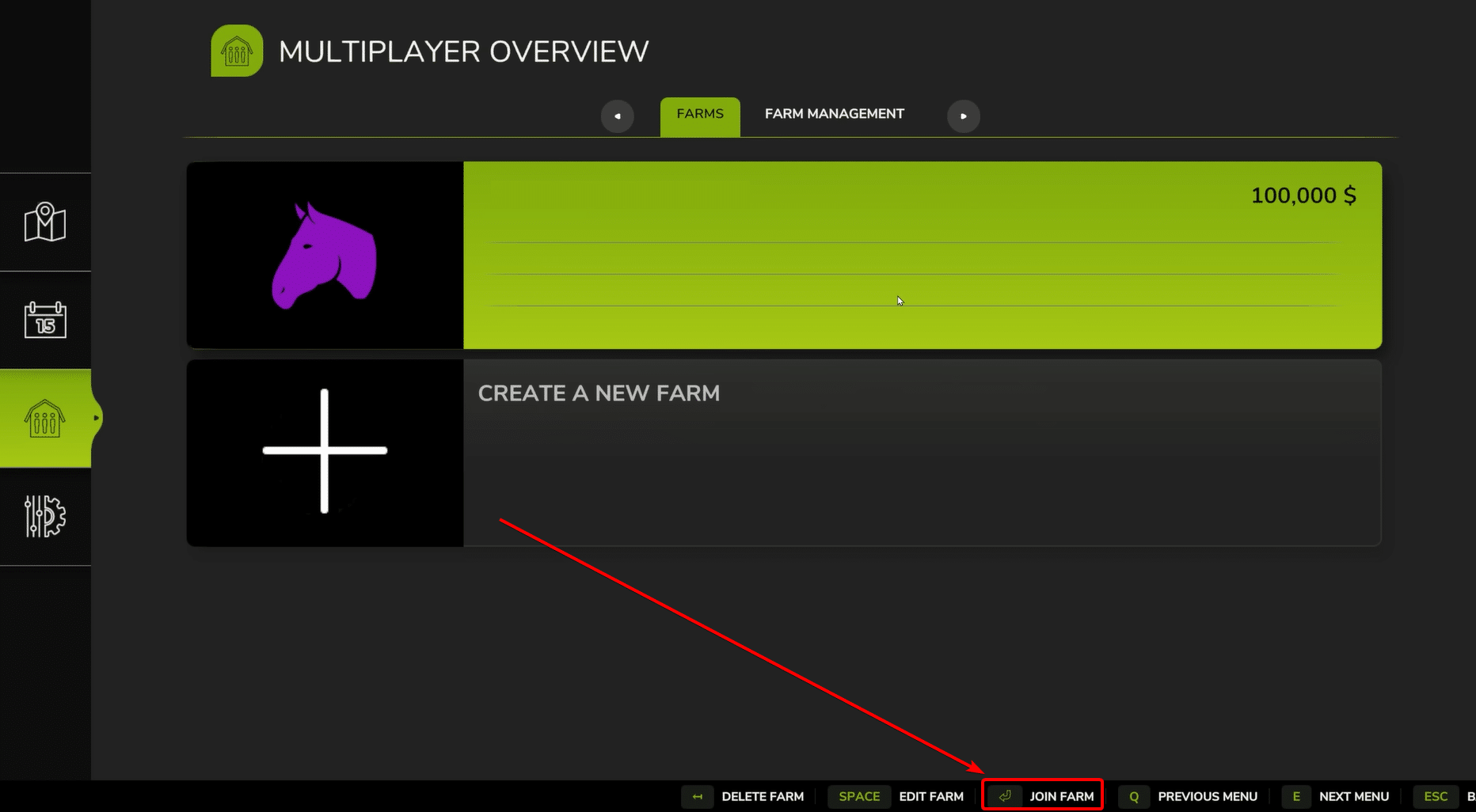Viewport: 1476px width, 812px height.
Task: Click the right arrow tab navigation button
Action: [964, 116]
